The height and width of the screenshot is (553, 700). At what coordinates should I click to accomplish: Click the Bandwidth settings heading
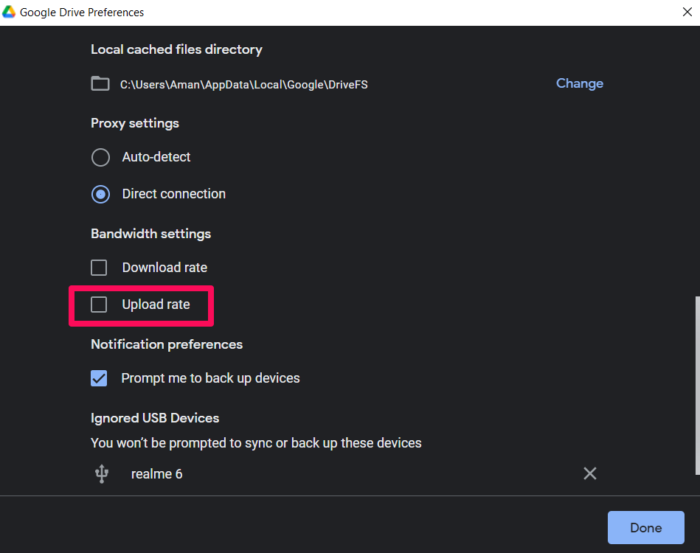pyautogui.click(x=151, y=233)
